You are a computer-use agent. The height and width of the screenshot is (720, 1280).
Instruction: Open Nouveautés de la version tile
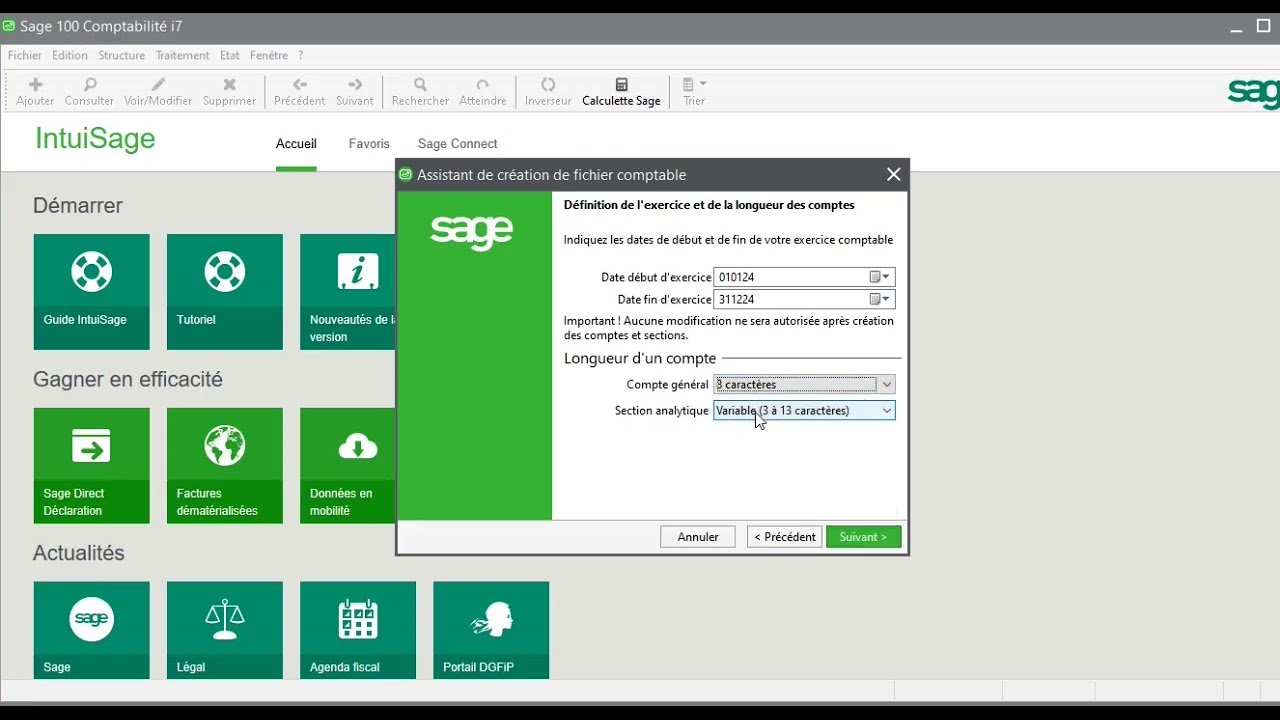click(348, 292)
